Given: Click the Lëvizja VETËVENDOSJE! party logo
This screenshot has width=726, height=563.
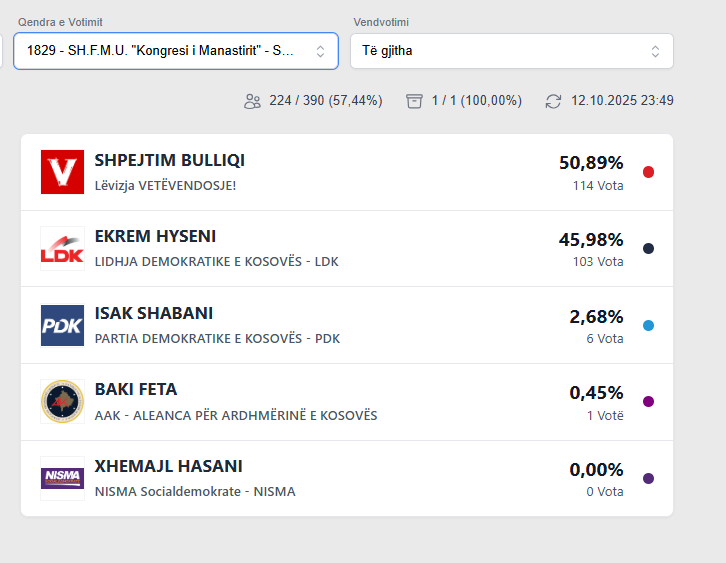Looking at the screenshot, I should point(62,172).
